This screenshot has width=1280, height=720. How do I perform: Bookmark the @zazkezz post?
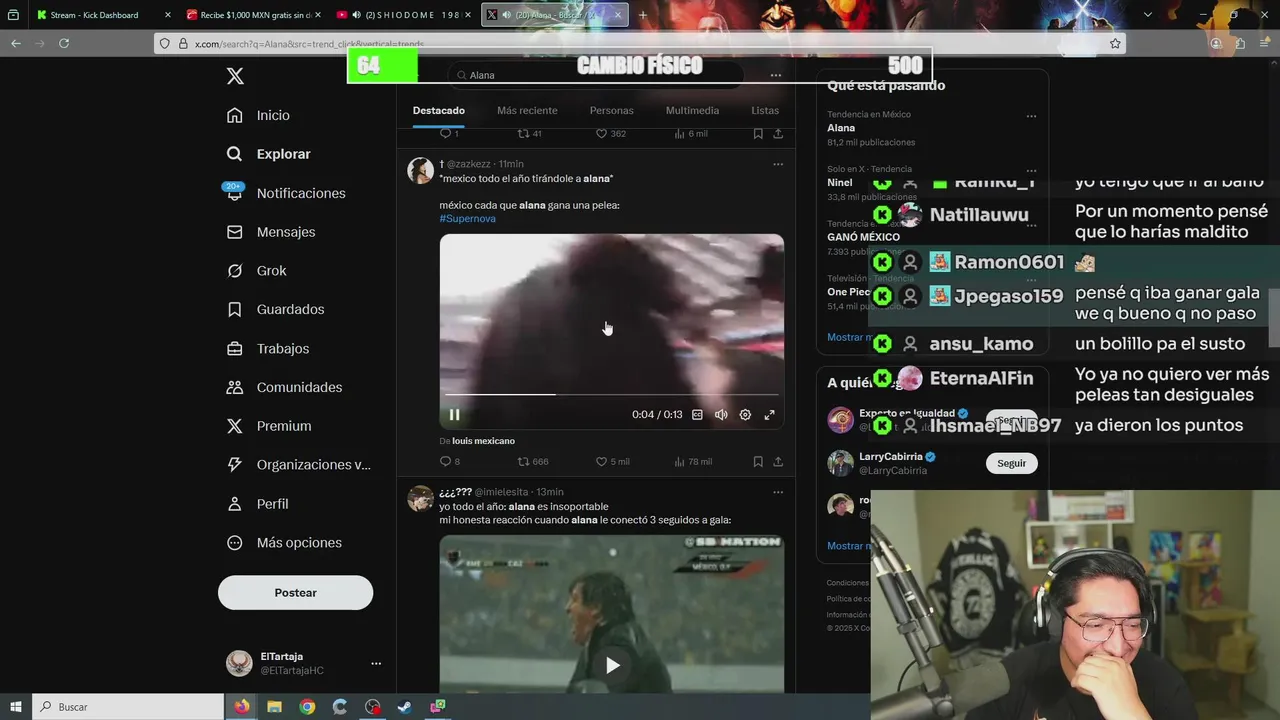pos(758,461)
